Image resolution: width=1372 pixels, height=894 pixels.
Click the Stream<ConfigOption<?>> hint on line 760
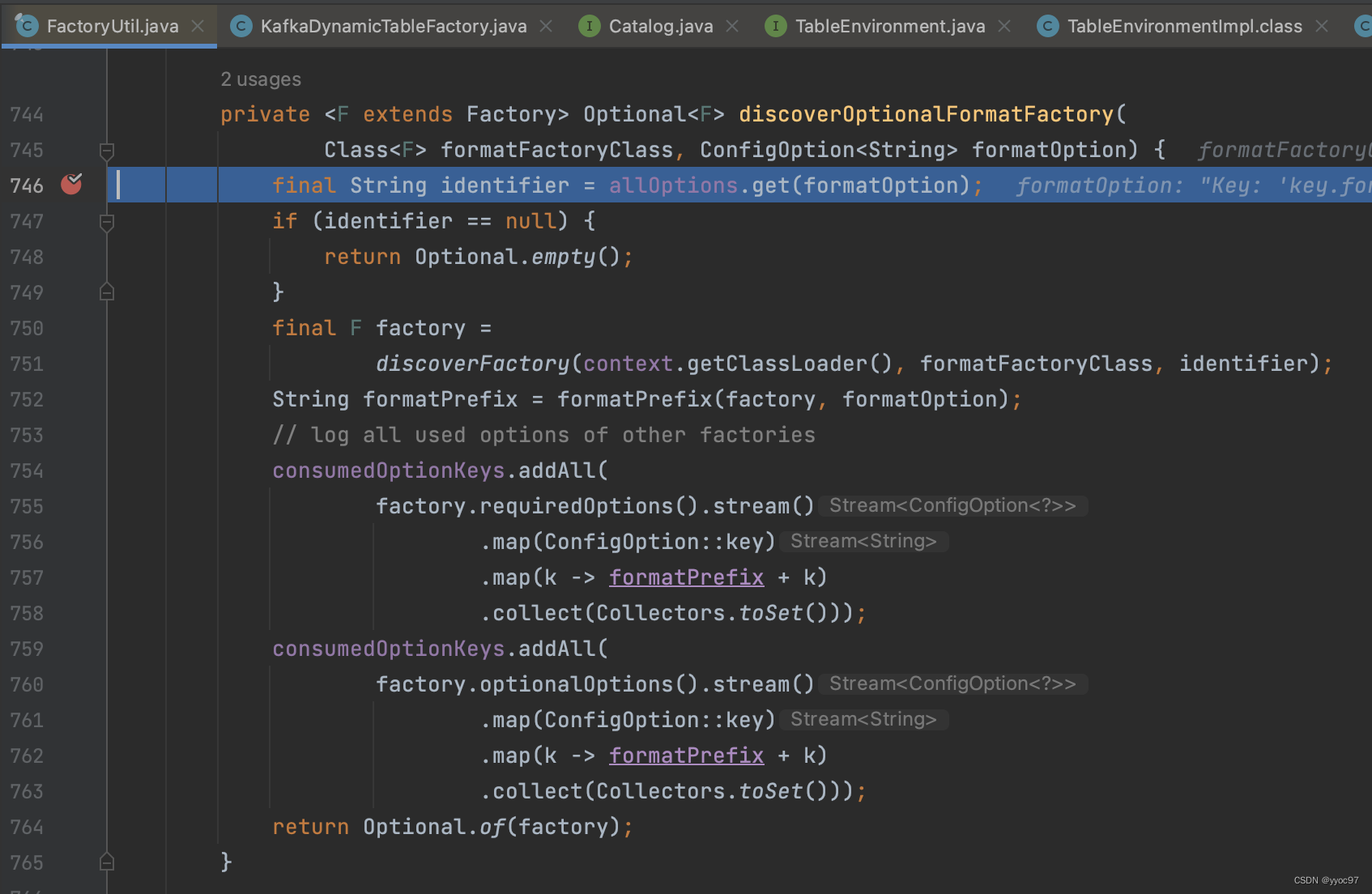[x=952, y=683]
